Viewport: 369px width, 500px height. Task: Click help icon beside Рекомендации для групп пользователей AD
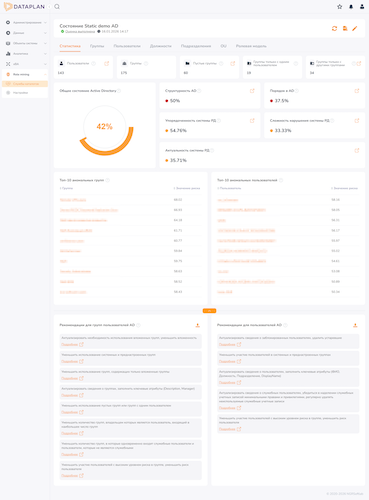click(138, 325)
